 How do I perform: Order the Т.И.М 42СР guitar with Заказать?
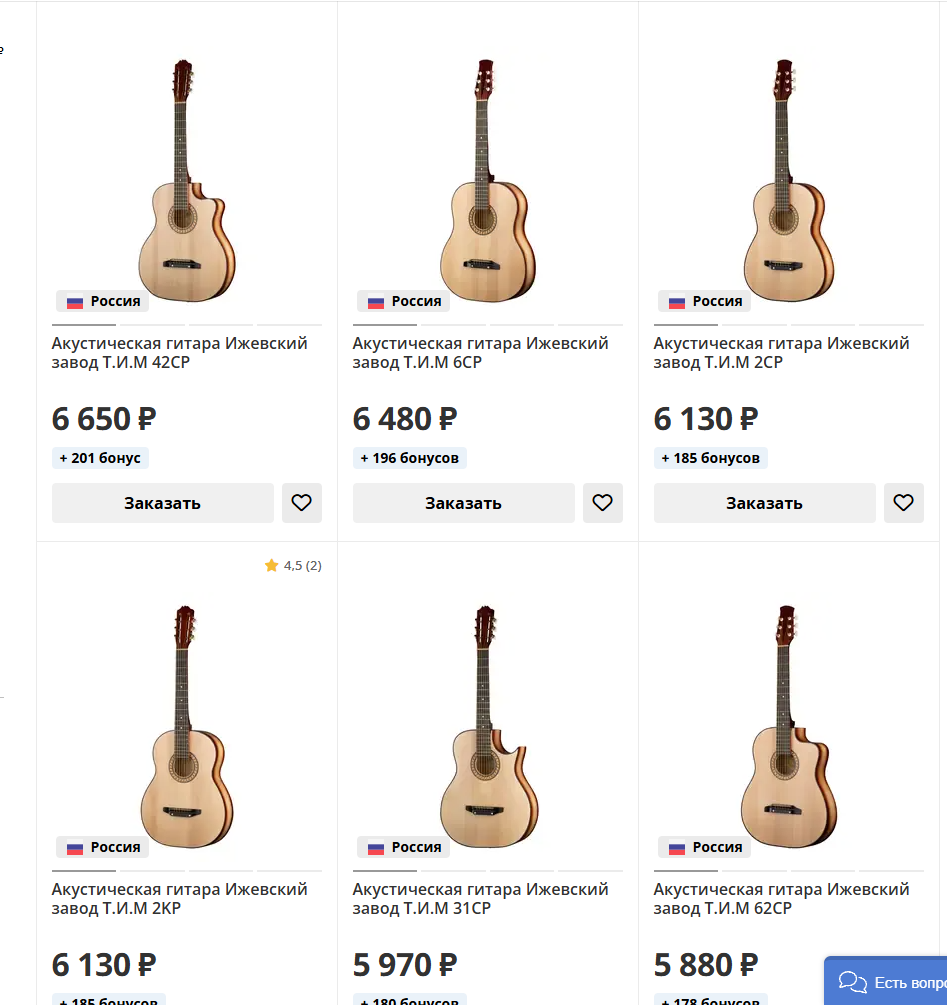tap(163, 503)
